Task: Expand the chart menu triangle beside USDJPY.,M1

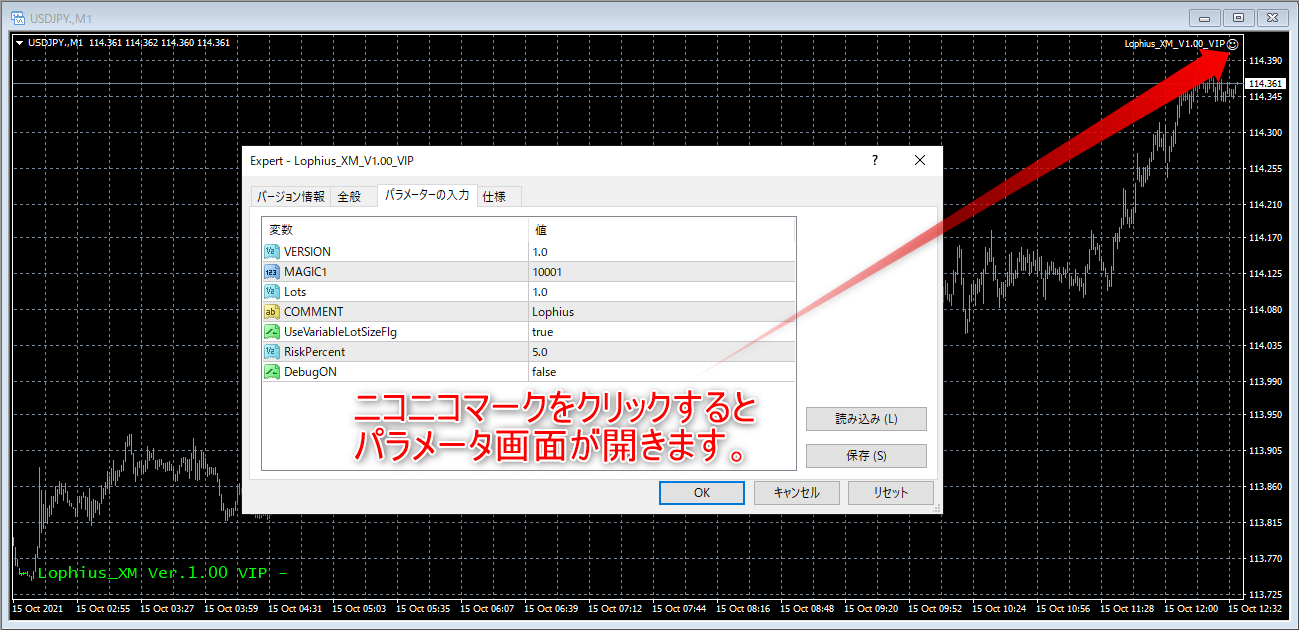Action: click(19, 43)
